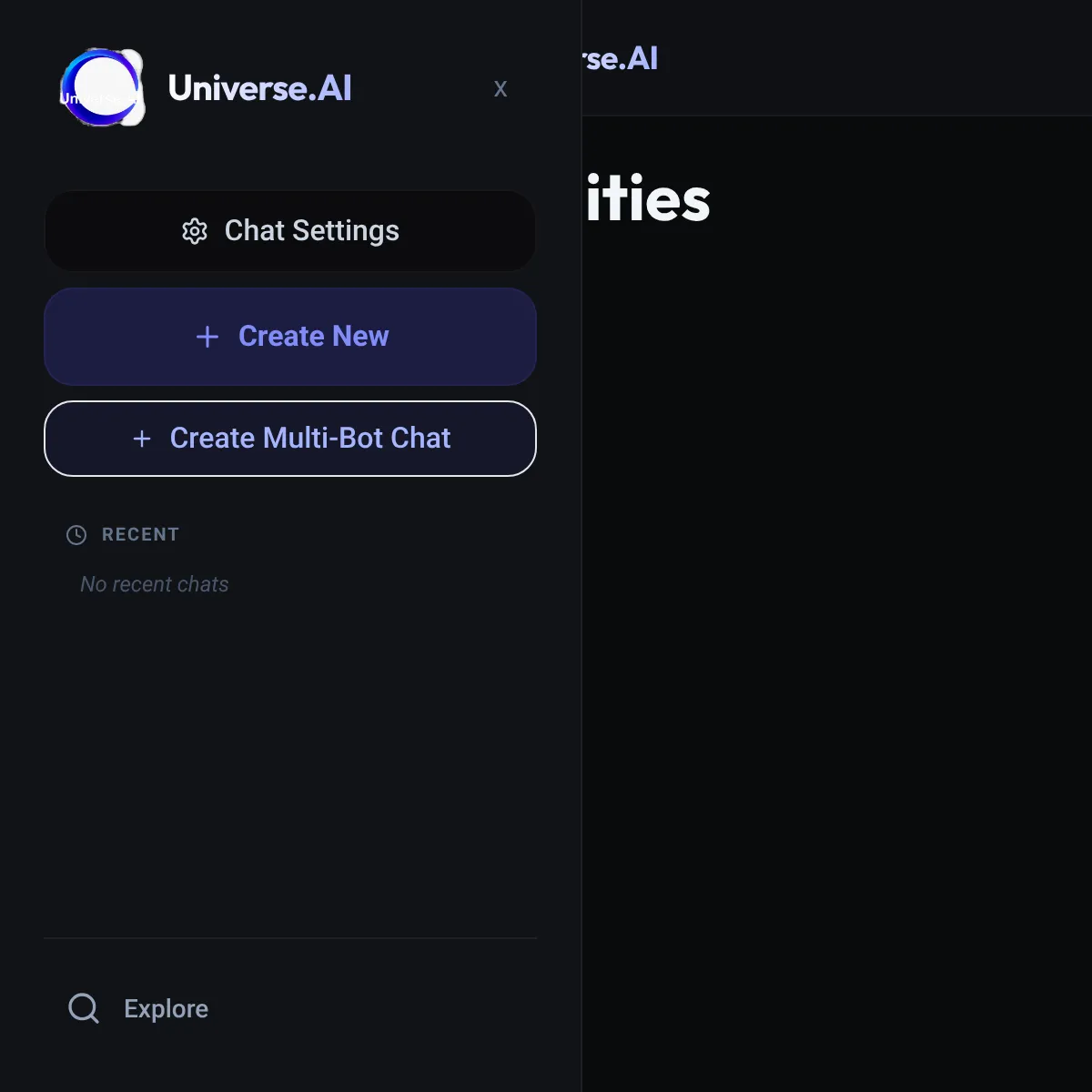Click the No recent chats placeholder
This screenshot has width=1092, height=1092.
[153, 584]
